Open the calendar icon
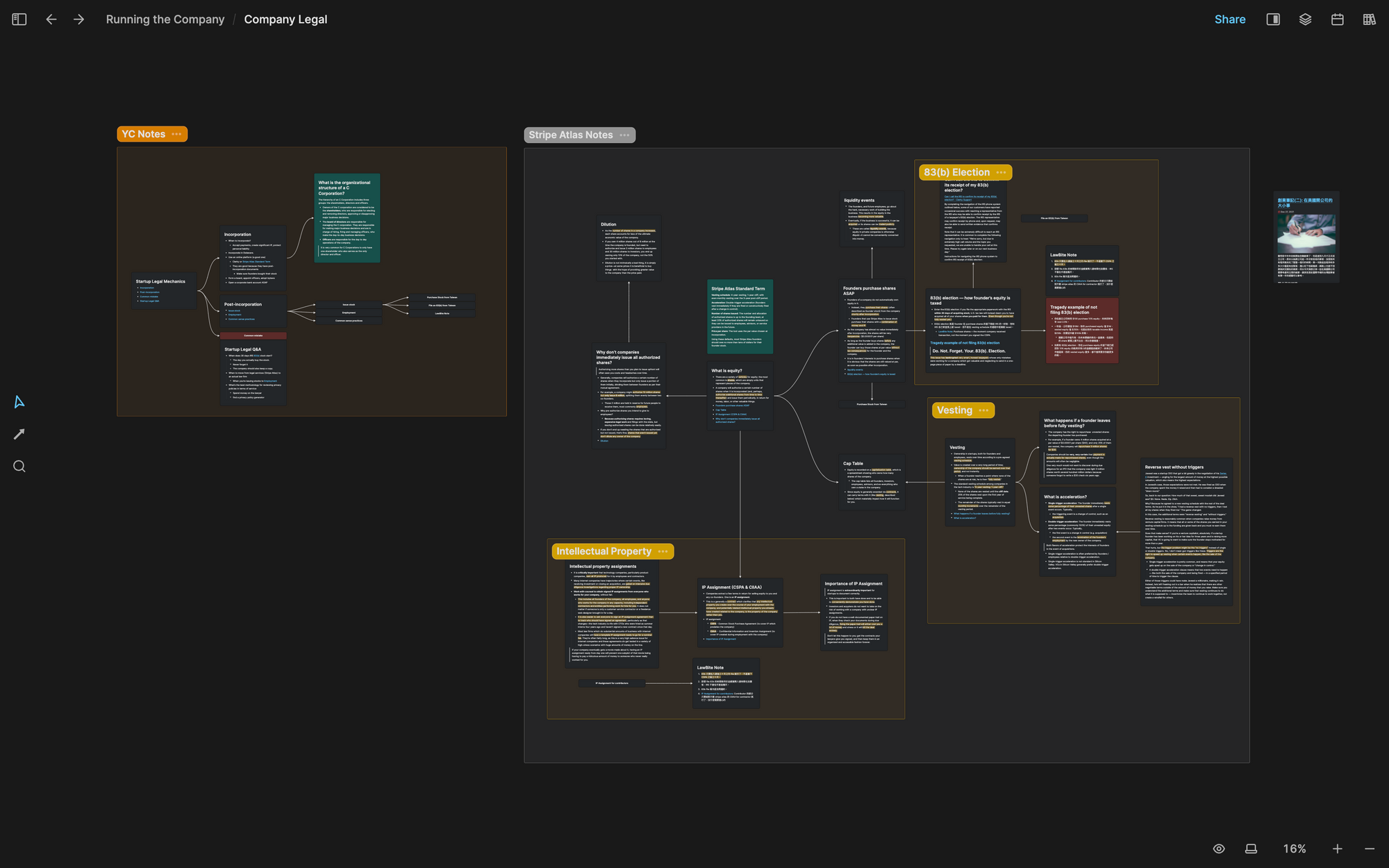 (x=1337, y=19)
